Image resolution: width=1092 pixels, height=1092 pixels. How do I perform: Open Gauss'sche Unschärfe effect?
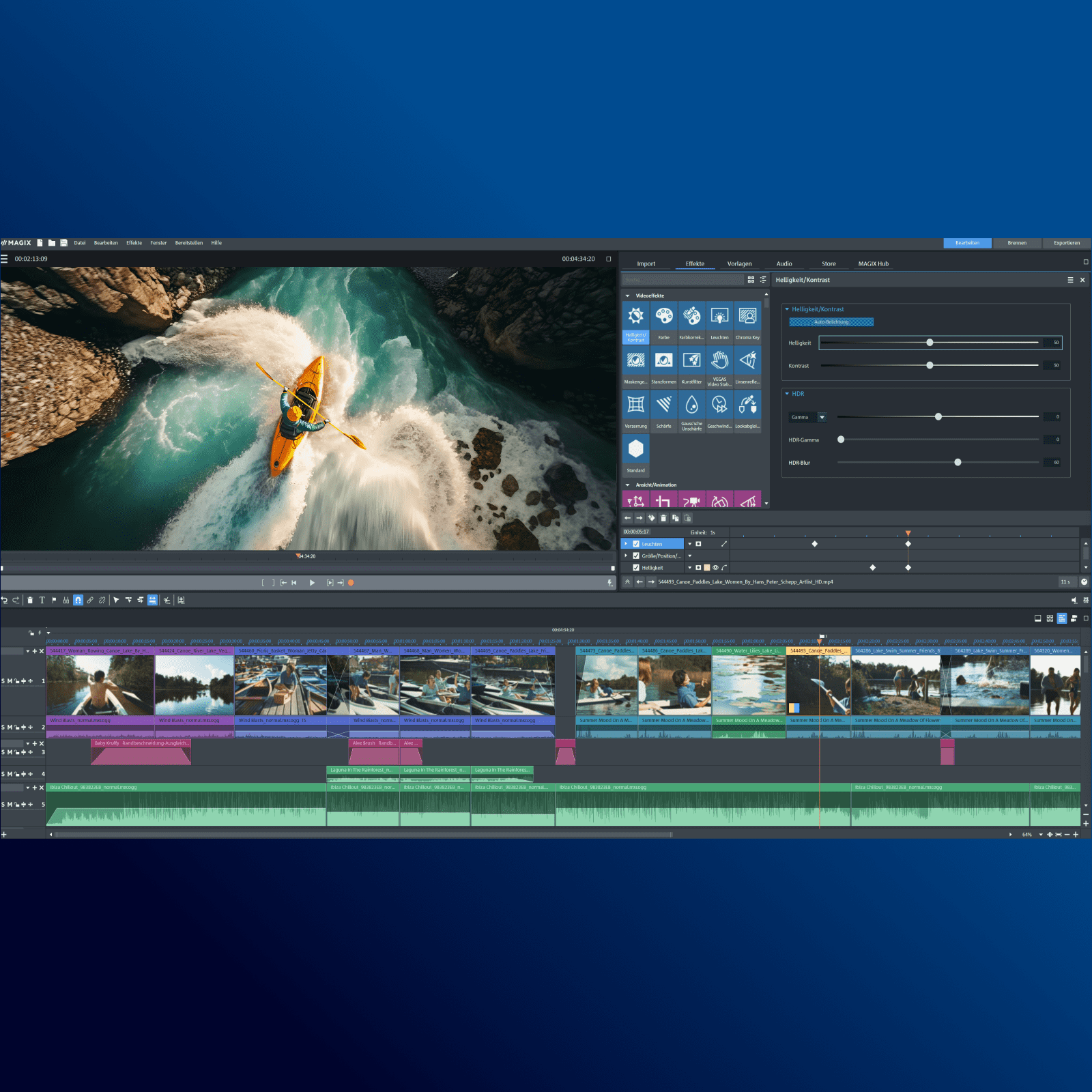click(x=691, y=412)
